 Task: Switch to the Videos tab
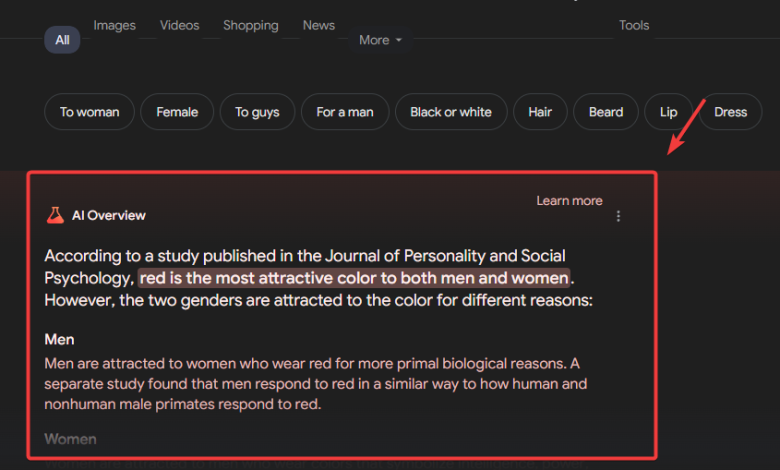click(179, 25)
